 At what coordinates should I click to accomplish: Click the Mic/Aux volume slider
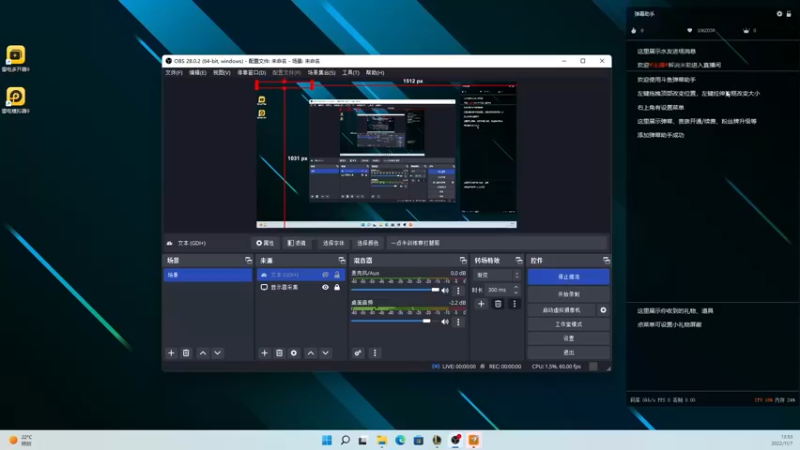(x=395, y=290)
